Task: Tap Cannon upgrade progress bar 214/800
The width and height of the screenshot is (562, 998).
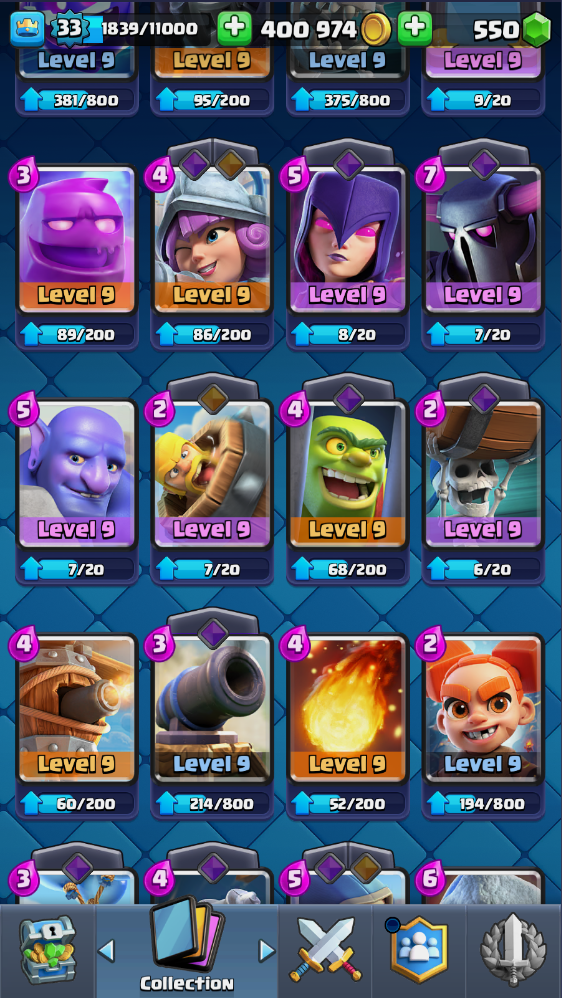Action: [x=212, y=803]
